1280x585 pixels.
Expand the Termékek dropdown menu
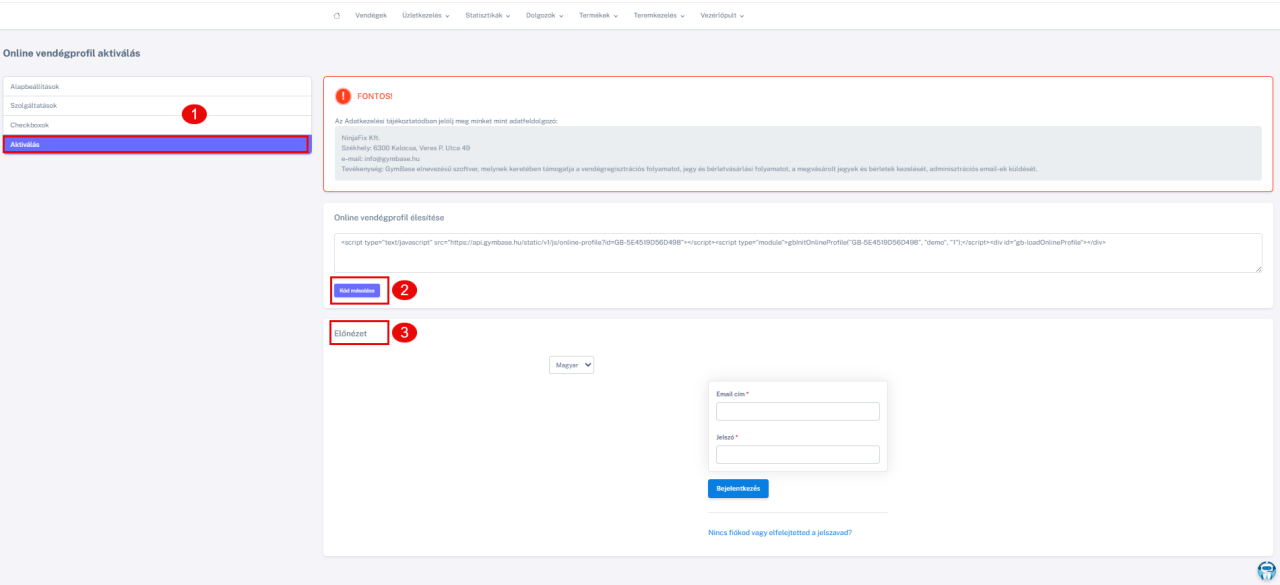(x=598, y=15)
